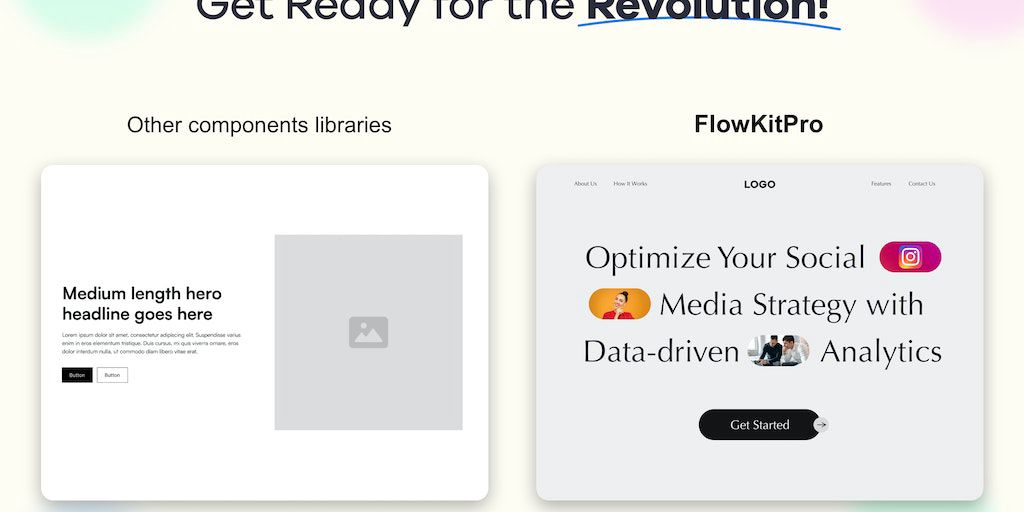Viewport: 1024px width, 512px height.
Task: Click the image placeholder icon
Action: click(x=368, y=332)
